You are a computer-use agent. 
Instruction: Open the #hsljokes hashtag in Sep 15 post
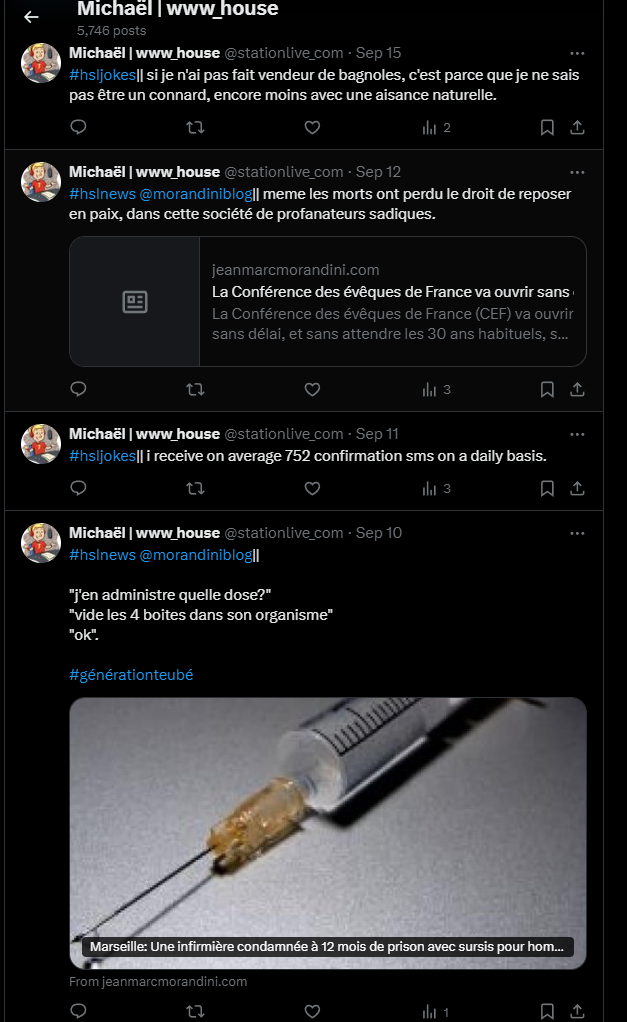pyautogui.click(x=102, y=75)
